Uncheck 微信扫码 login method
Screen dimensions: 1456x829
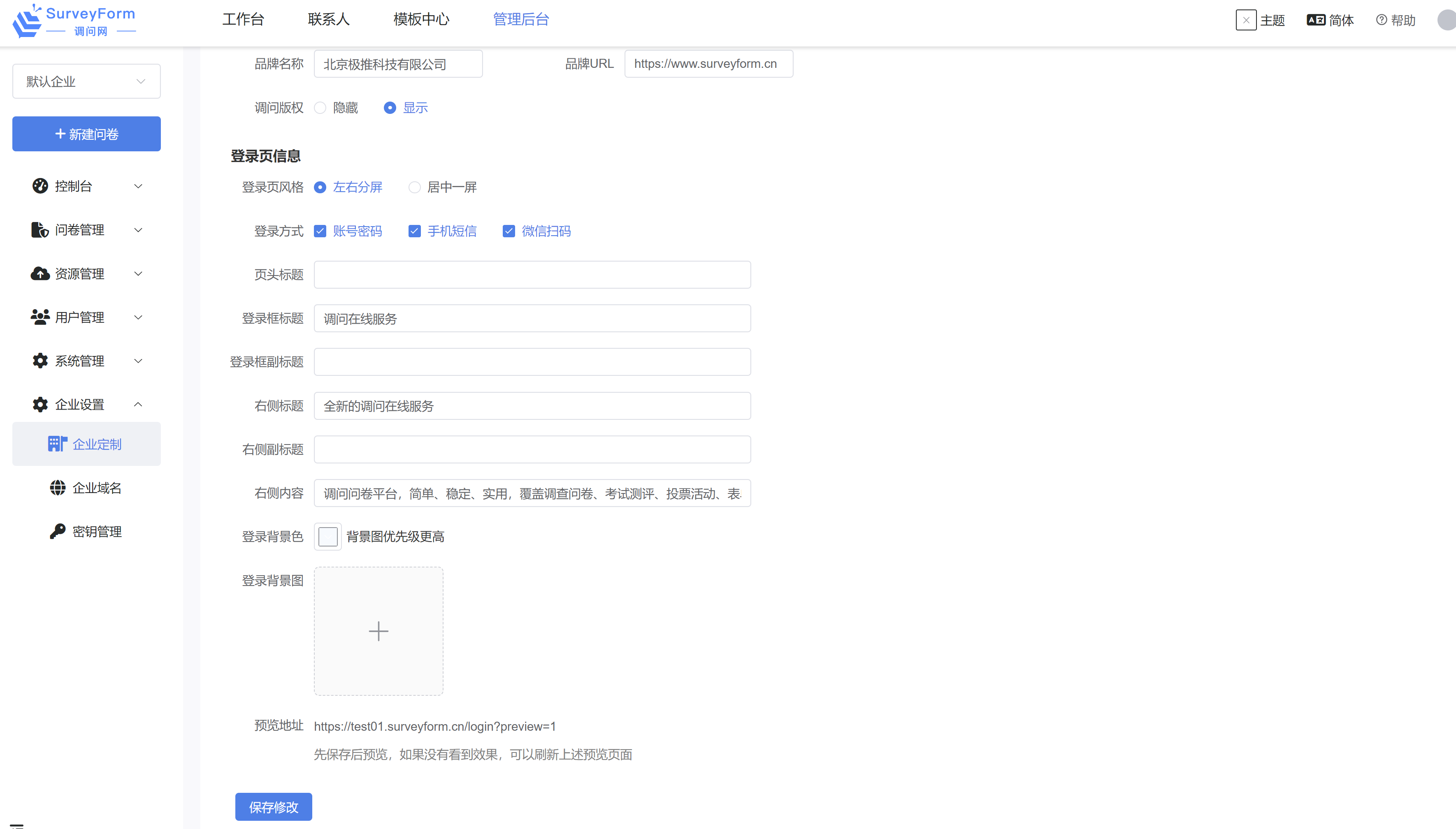pos(509,231)
